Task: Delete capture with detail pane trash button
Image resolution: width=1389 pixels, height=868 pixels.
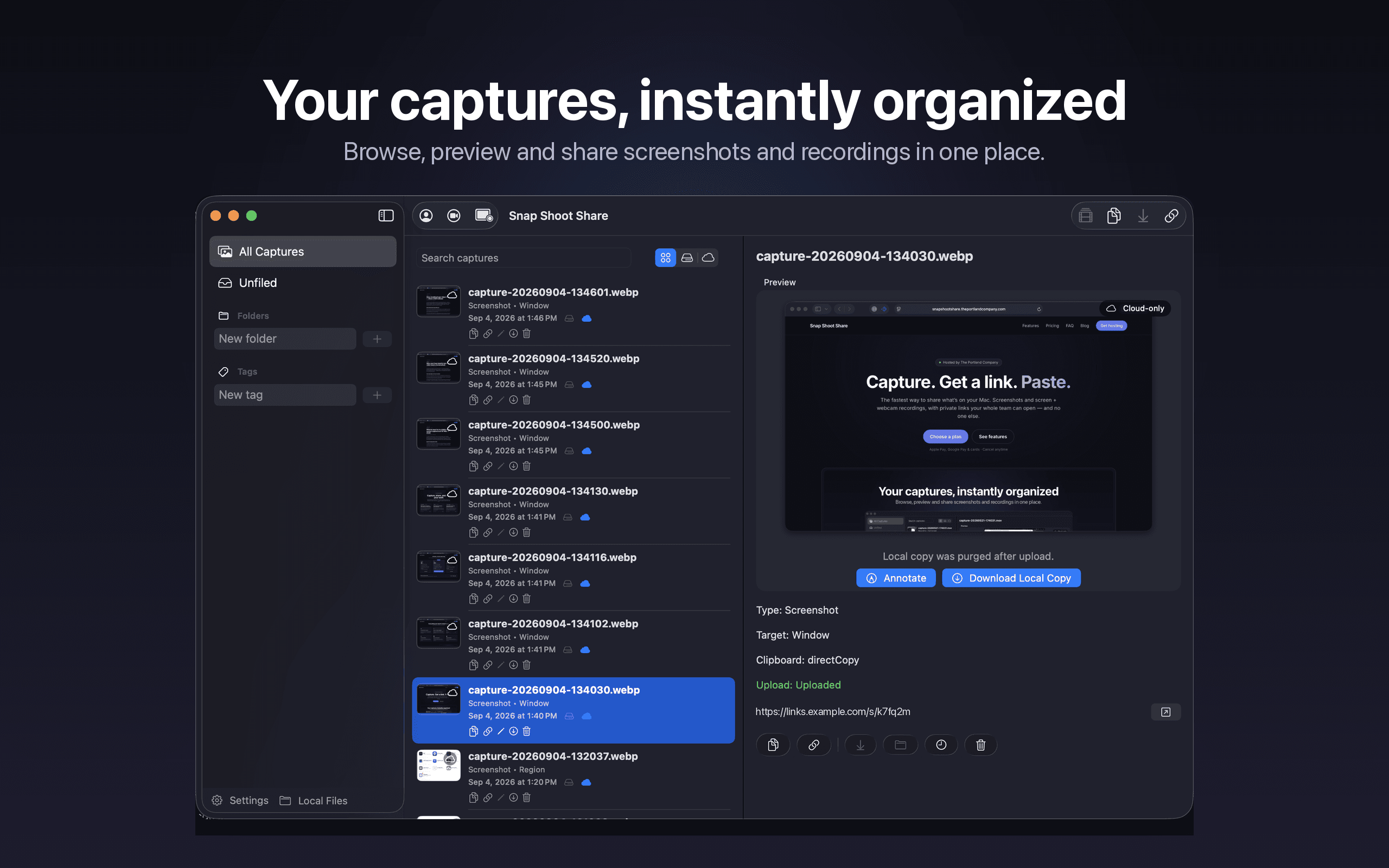Action: click(x=981, y=745)
